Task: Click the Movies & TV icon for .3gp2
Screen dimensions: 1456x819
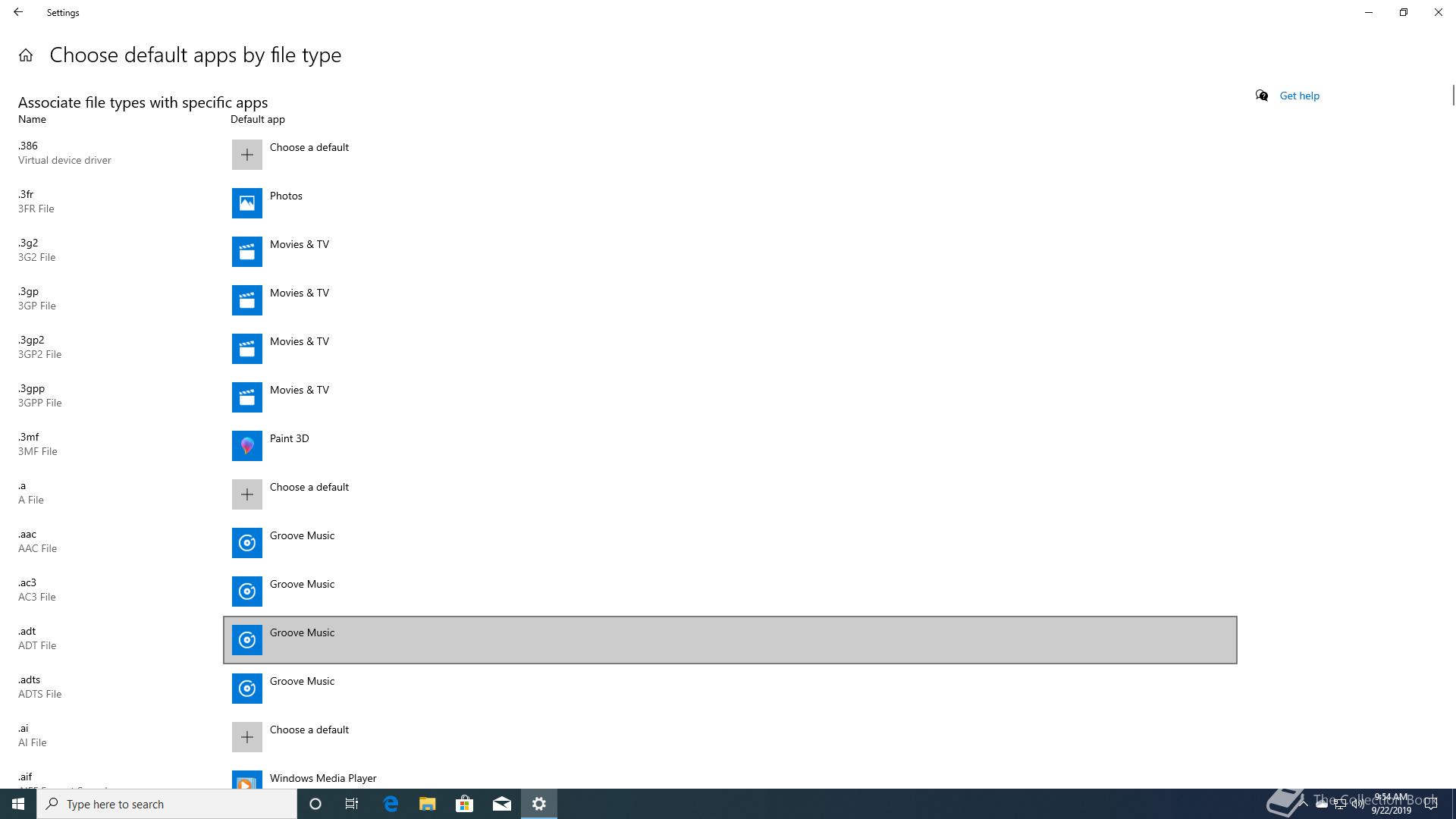Action: (247, 349)
